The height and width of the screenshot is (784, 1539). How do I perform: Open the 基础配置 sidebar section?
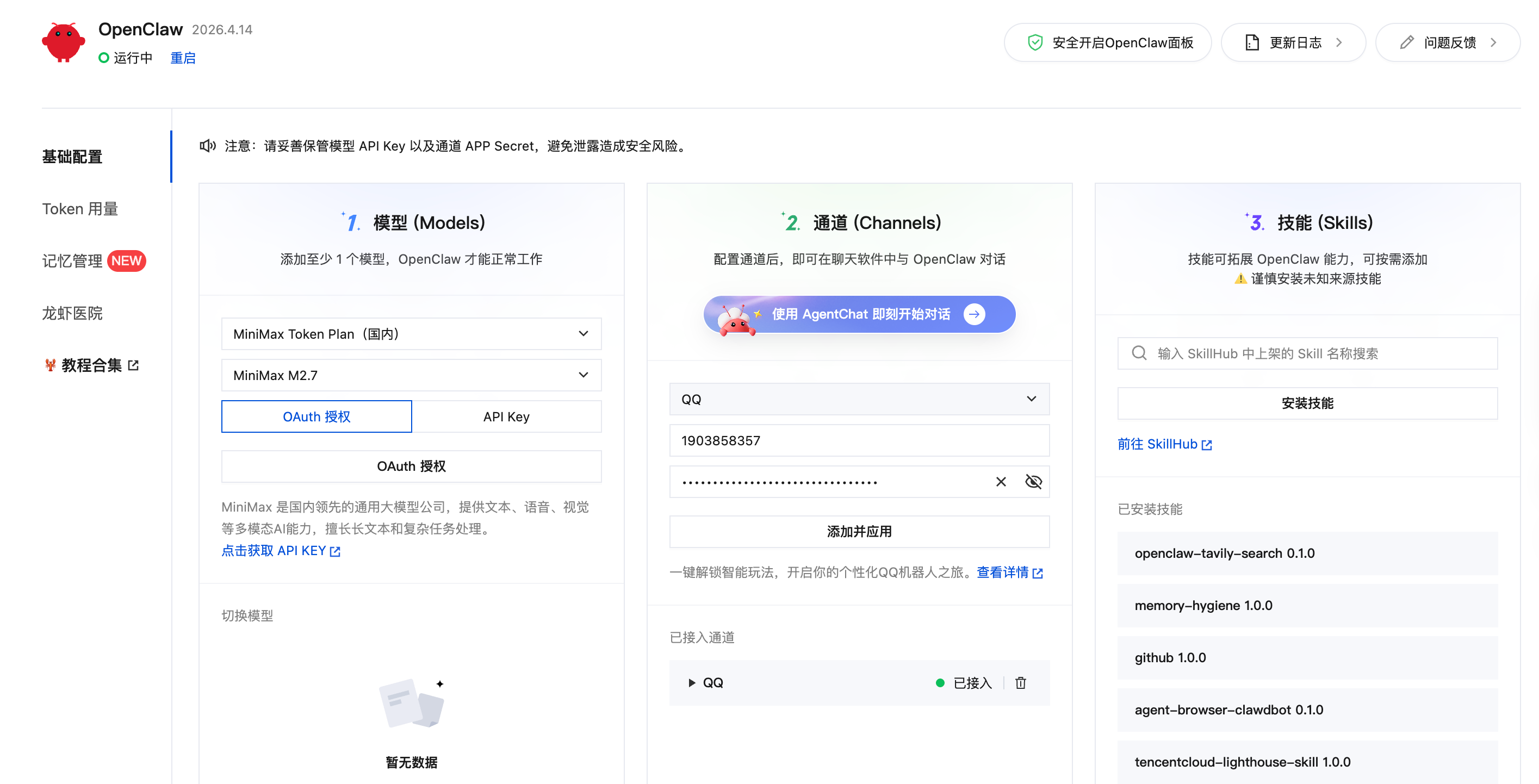[x=72, y=157]
